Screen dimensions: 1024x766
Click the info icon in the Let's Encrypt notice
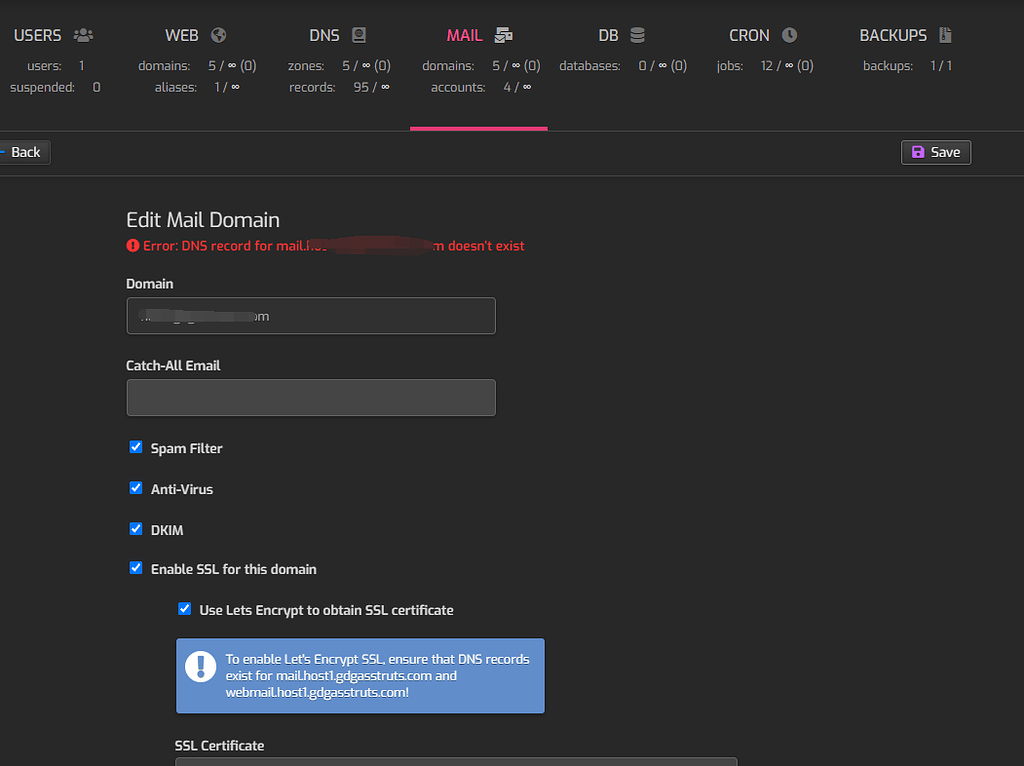pos(200,667)
